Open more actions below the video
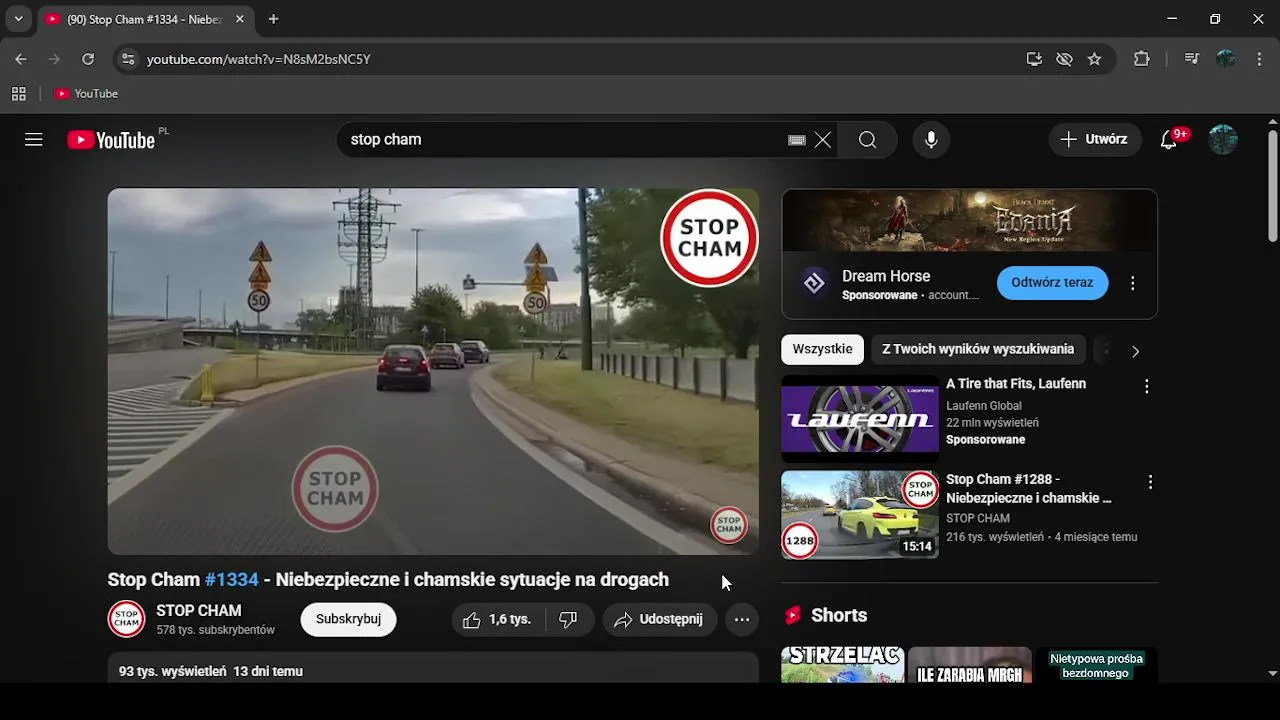This screenshot has height=720, width=1280. click(742, 619)
